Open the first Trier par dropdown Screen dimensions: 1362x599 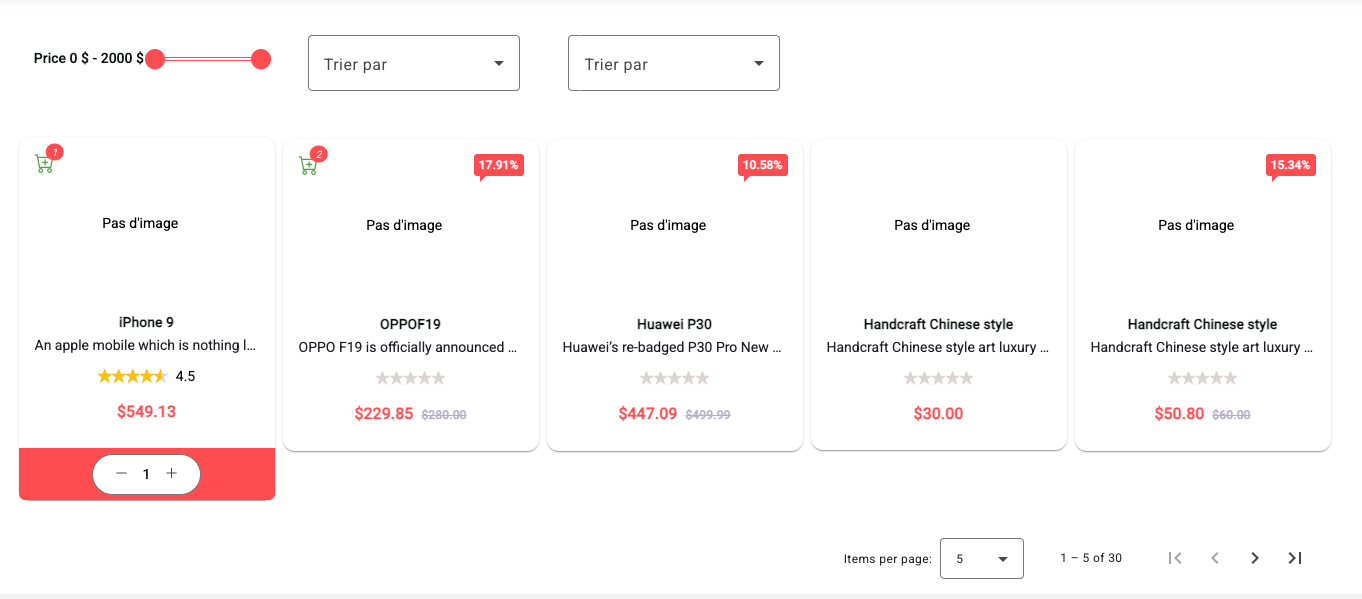click(x=413, y=64)
